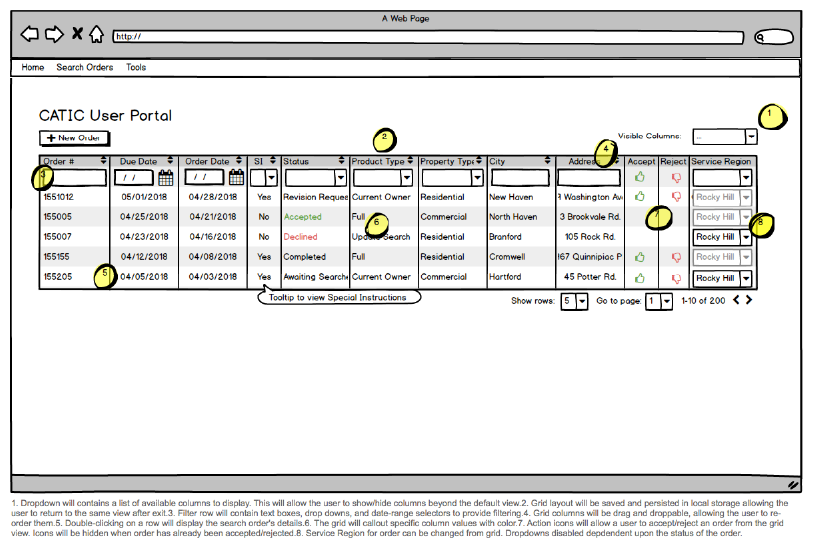This screenshot has width=813, height=550.
Task: Sort by the Order Date column arrows
Action: (x=239, y=160)
